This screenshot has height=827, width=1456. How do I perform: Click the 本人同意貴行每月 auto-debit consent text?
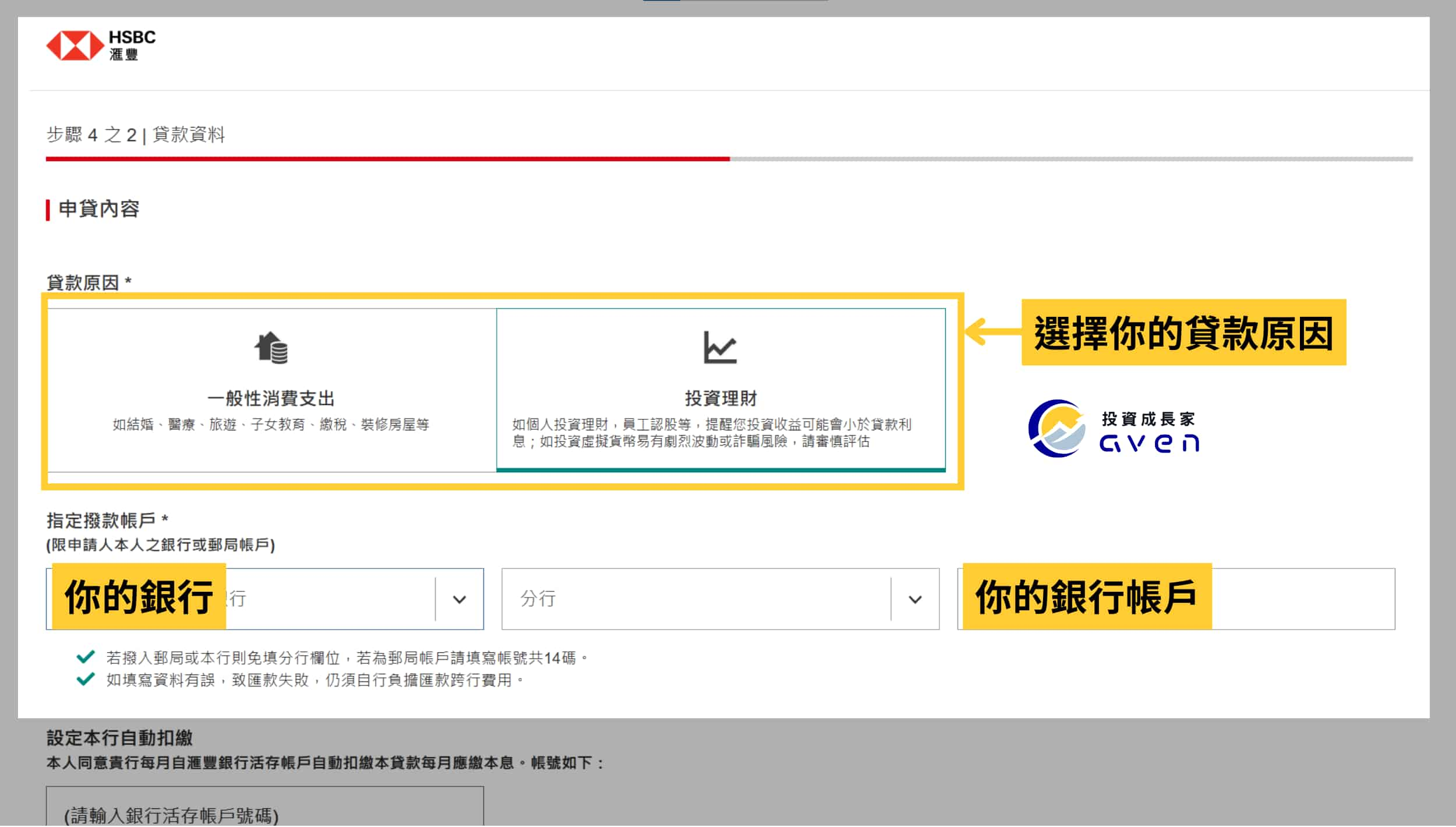[x=326, y=764]
